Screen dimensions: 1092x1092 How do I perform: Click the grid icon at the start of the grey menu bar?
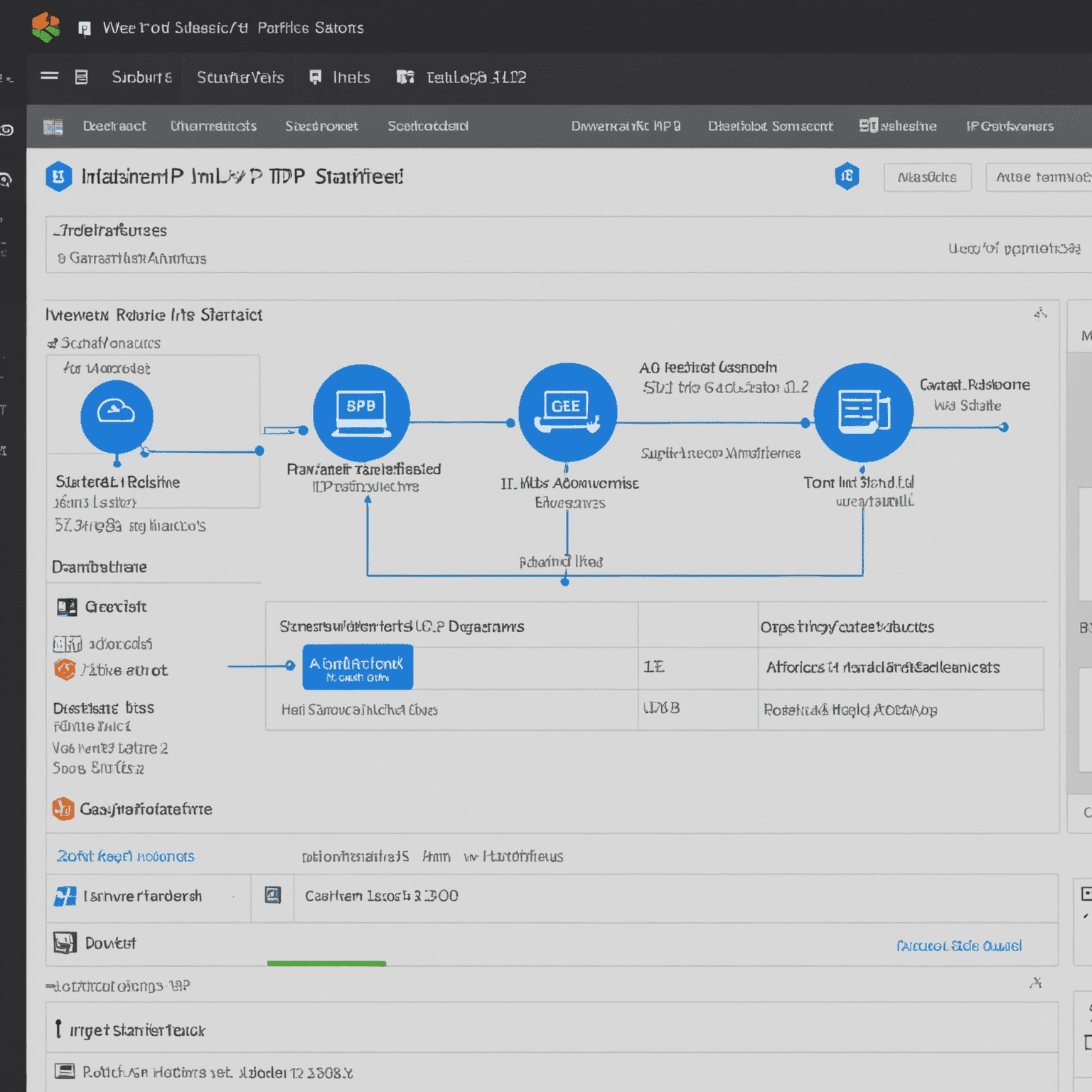[x=53, y=127]
